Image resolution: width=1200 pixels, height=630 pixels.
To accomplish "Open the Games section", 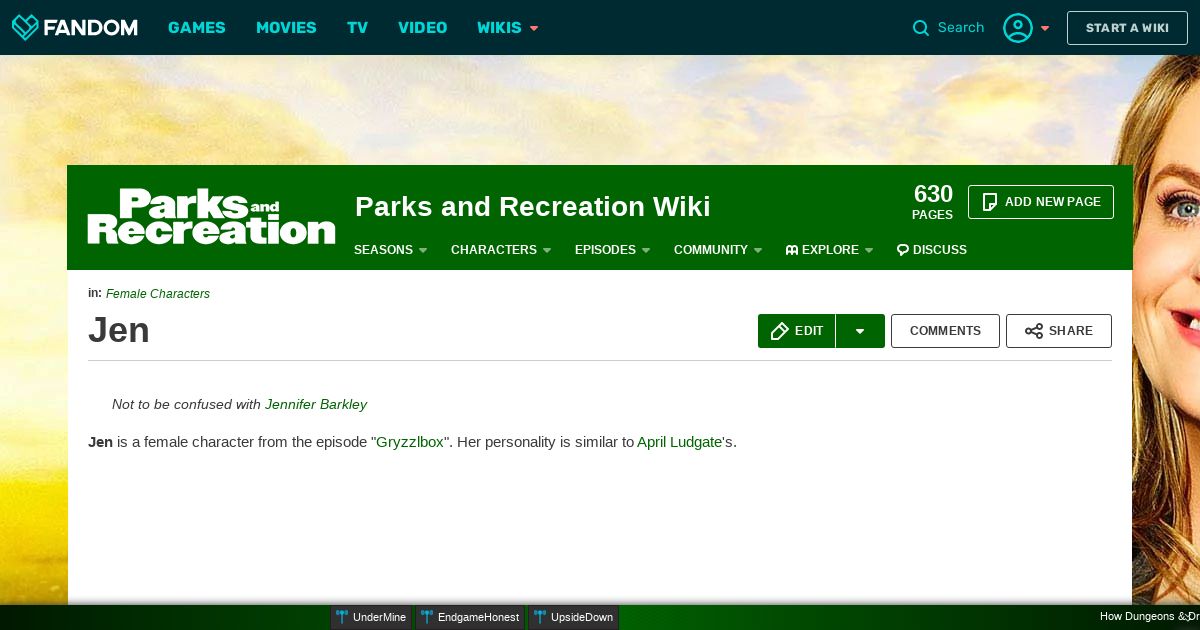I will point(197,28).
